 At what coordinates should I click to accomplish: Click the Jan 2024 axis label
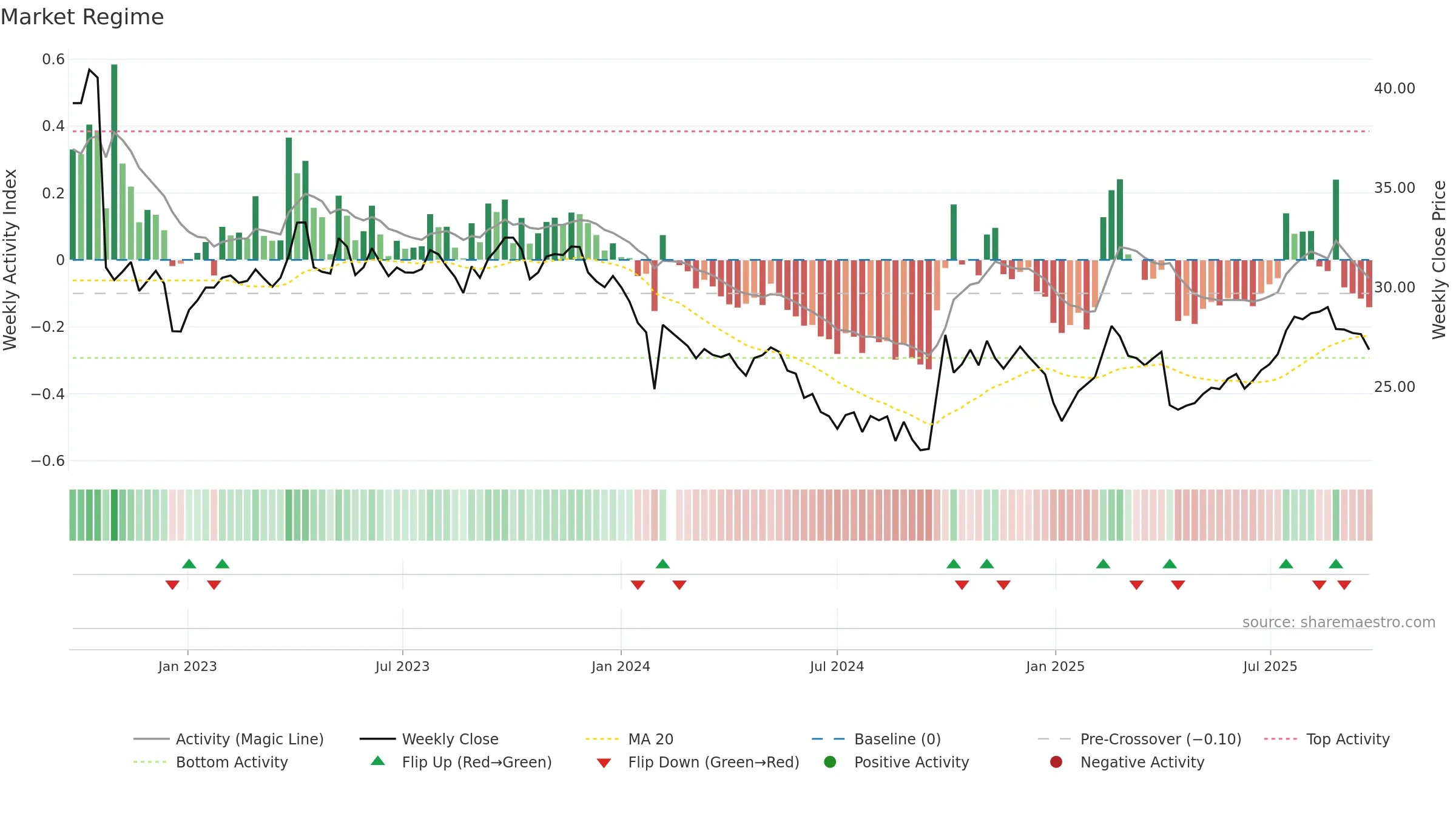pyautogui.click(x=621, y=666)
